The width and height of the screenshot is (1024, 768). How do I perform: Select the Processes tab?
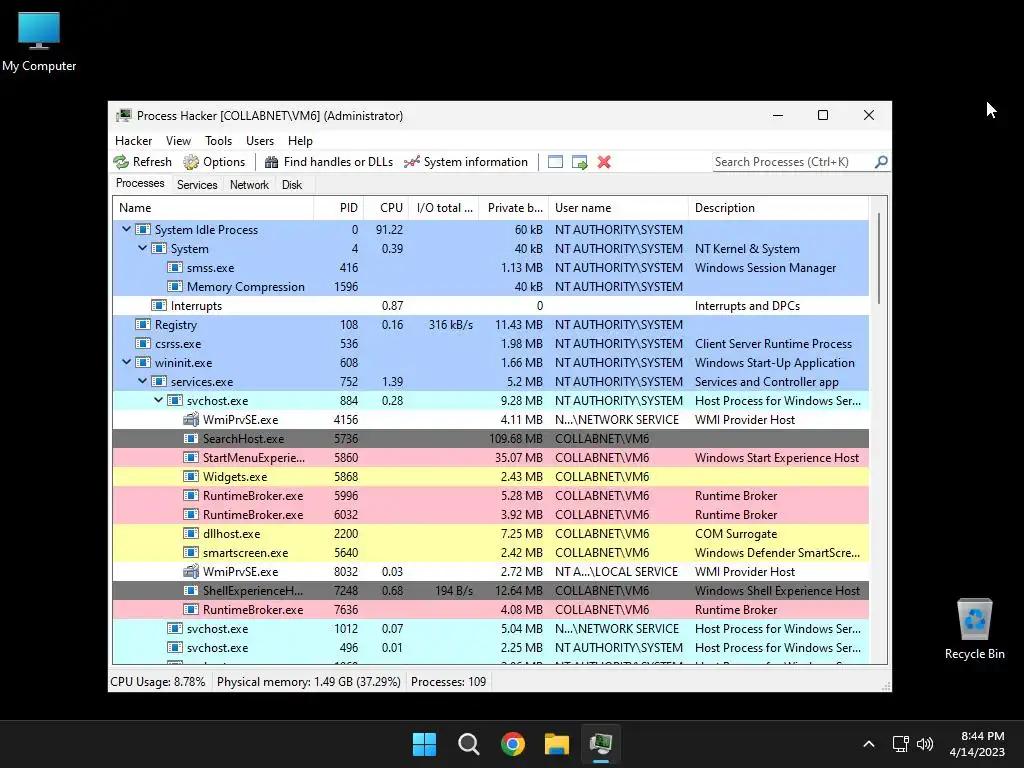tap(140, 184)
